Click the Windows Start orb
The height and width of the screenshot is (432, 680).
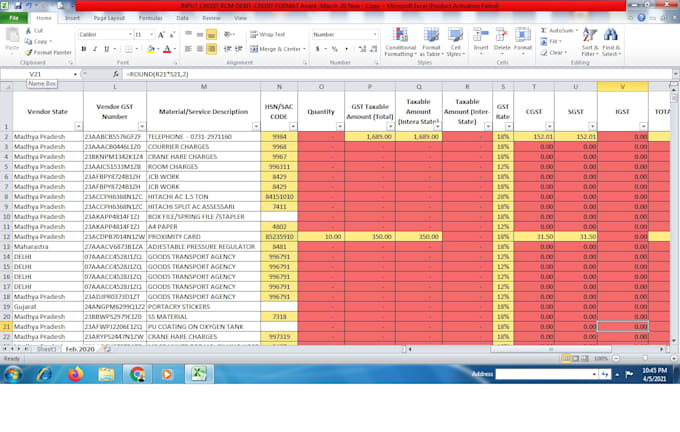tap(13, 374)
